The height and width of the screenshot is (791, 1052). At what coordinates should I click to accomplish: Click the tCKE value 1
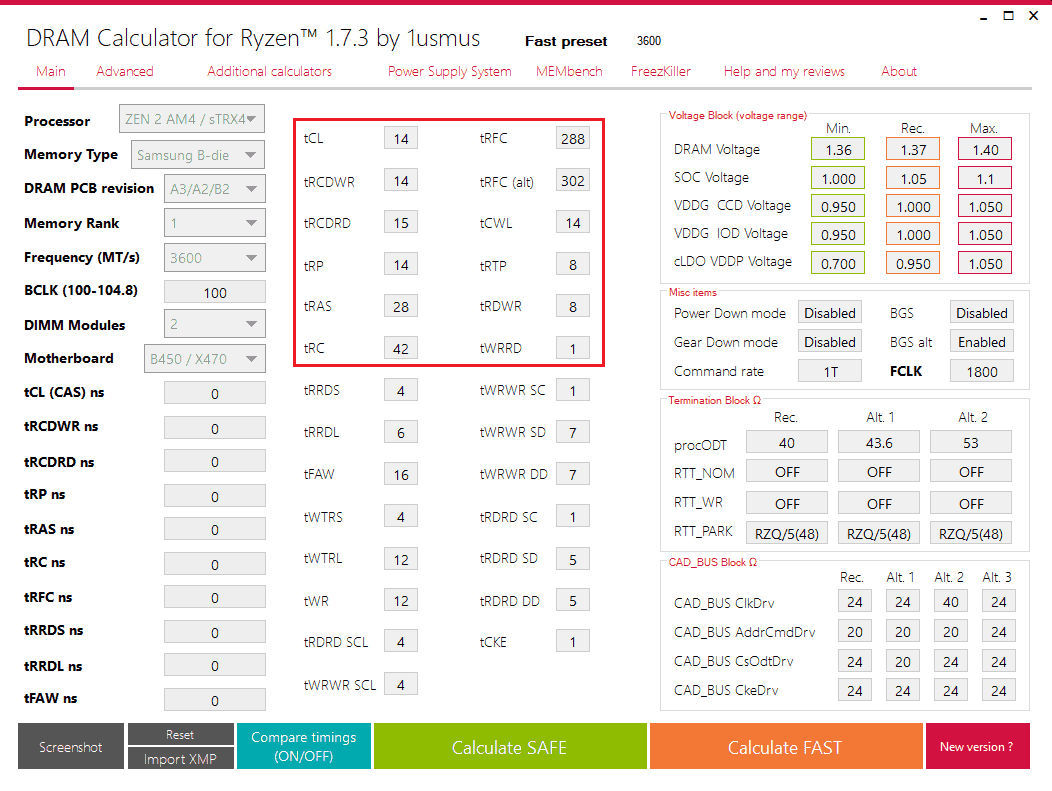pos(573,641)
